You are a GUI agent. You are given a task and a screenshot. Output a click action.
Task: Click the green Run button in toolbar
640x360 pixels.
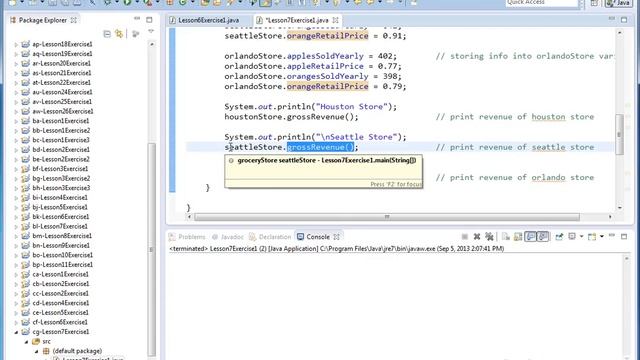tap(127, 2)
